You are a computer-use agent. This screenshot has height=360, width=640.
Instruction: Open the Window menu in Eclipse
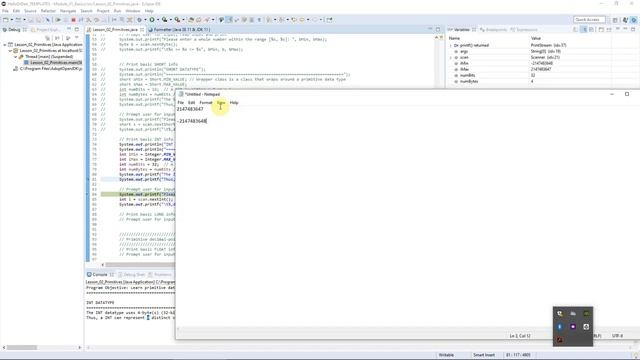point(133,11)
